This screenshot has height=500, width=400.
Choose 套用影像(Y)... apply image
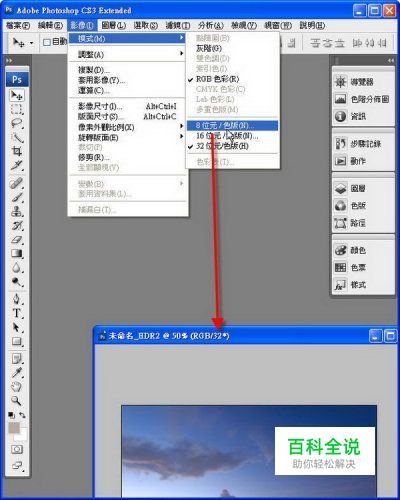pos(127,80)
